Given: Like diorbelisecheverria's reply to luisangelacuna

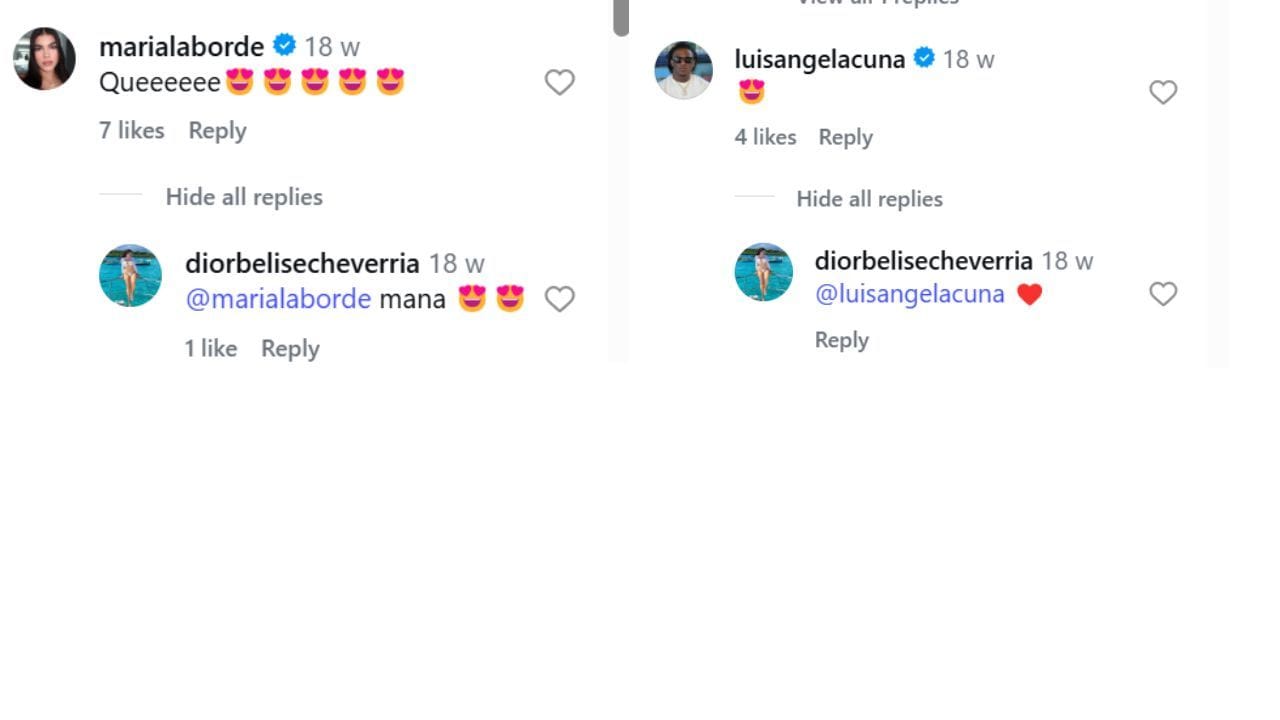Looking at the screenshot, I should (1162, 294).
